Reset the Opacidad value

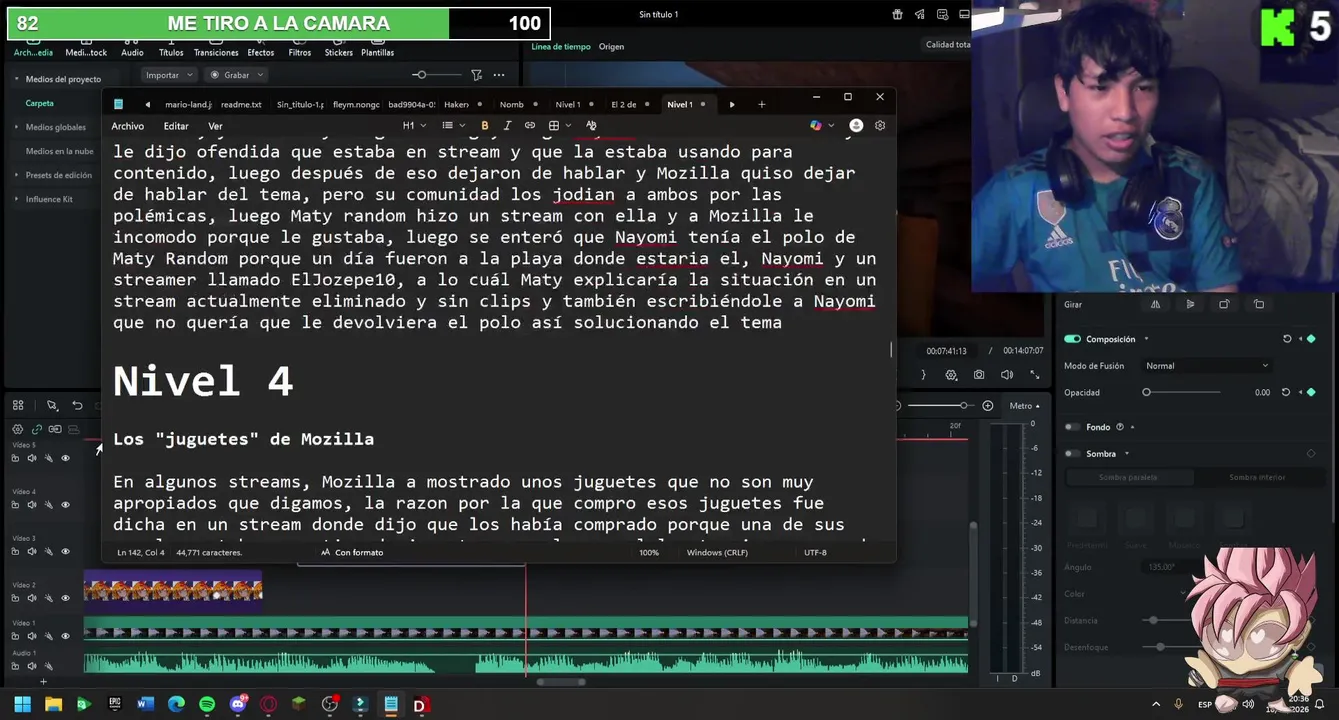(x=1287, y=392)
